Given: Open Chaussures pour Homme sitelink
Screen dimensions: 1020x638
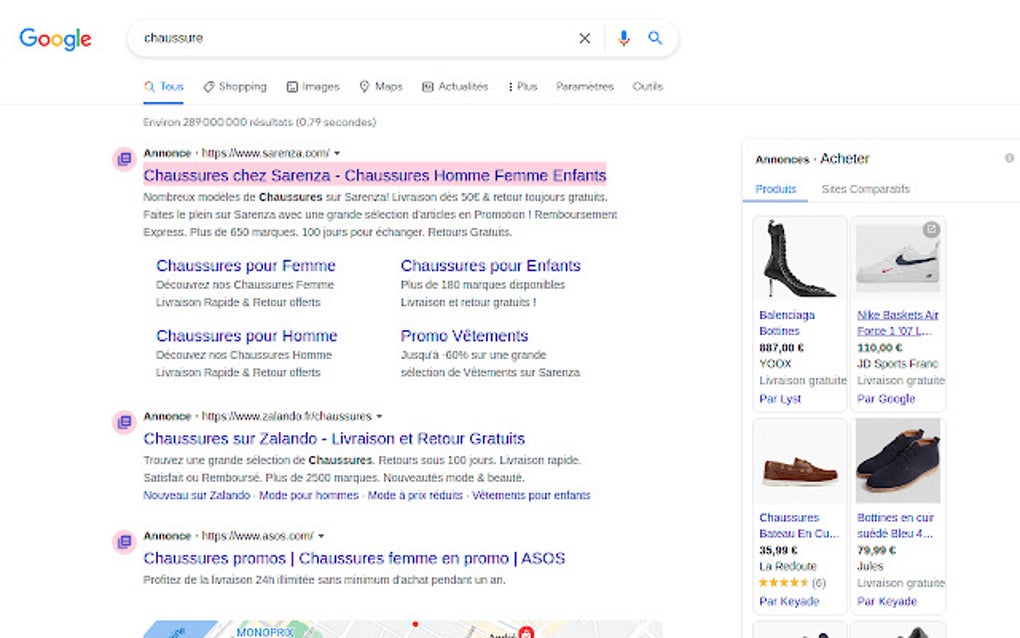Looking at the screenshot, I should (x=247, y=336).
